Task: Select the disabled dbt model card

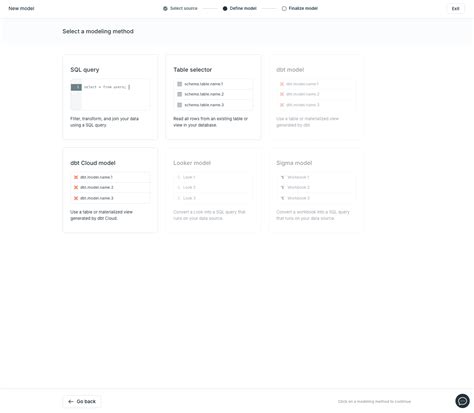Action: click(x=316, y=97)
